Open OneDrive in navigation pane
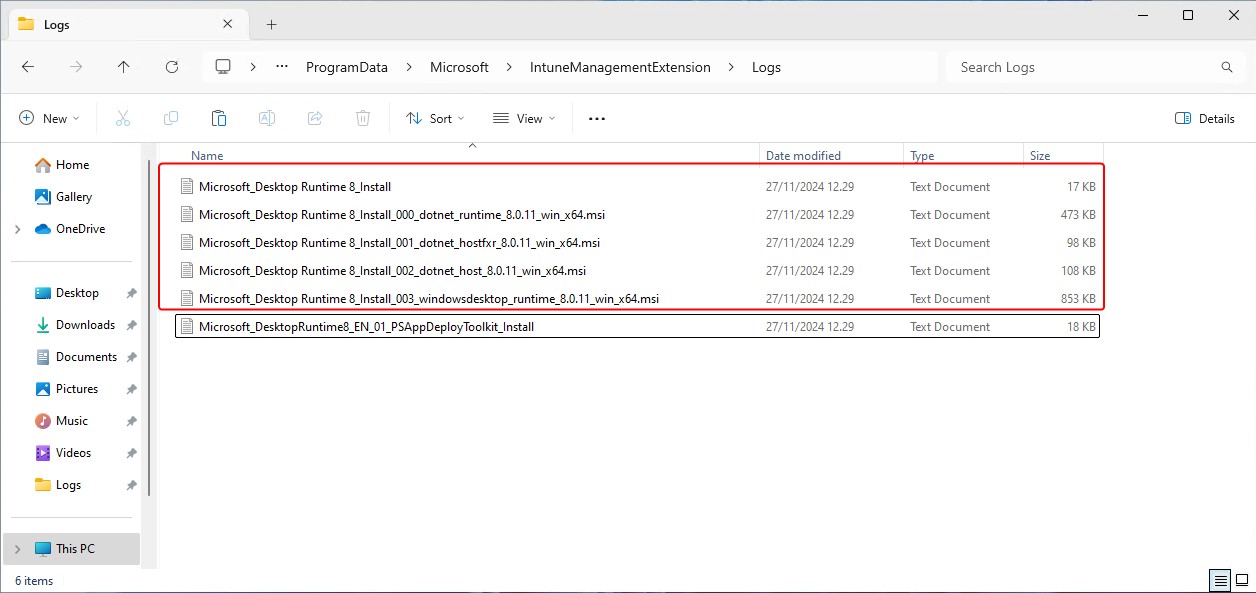This screenshot has height=593, width=1256. pos(80,229)
